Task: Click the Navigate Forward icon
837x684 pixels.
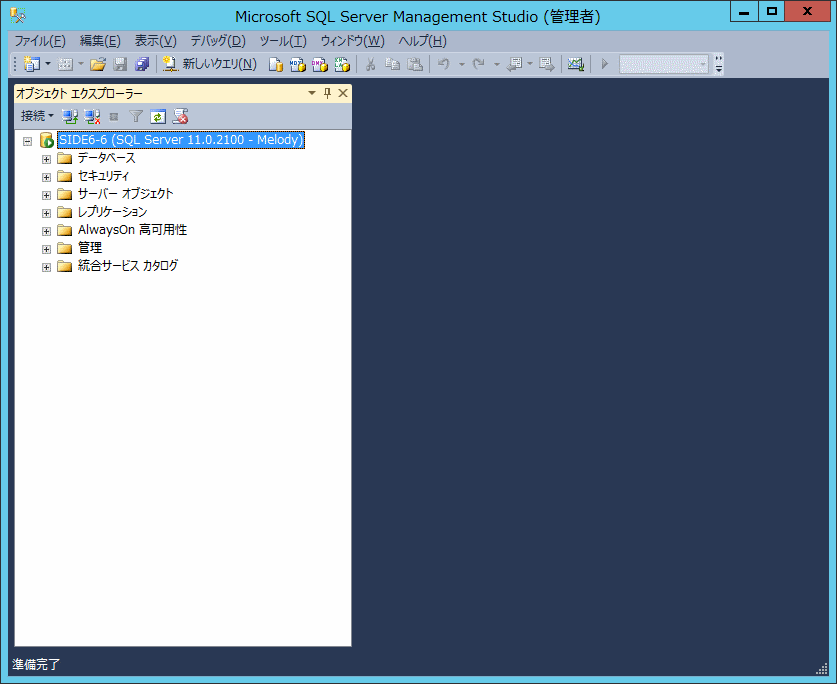Action: tap(547, 64)
